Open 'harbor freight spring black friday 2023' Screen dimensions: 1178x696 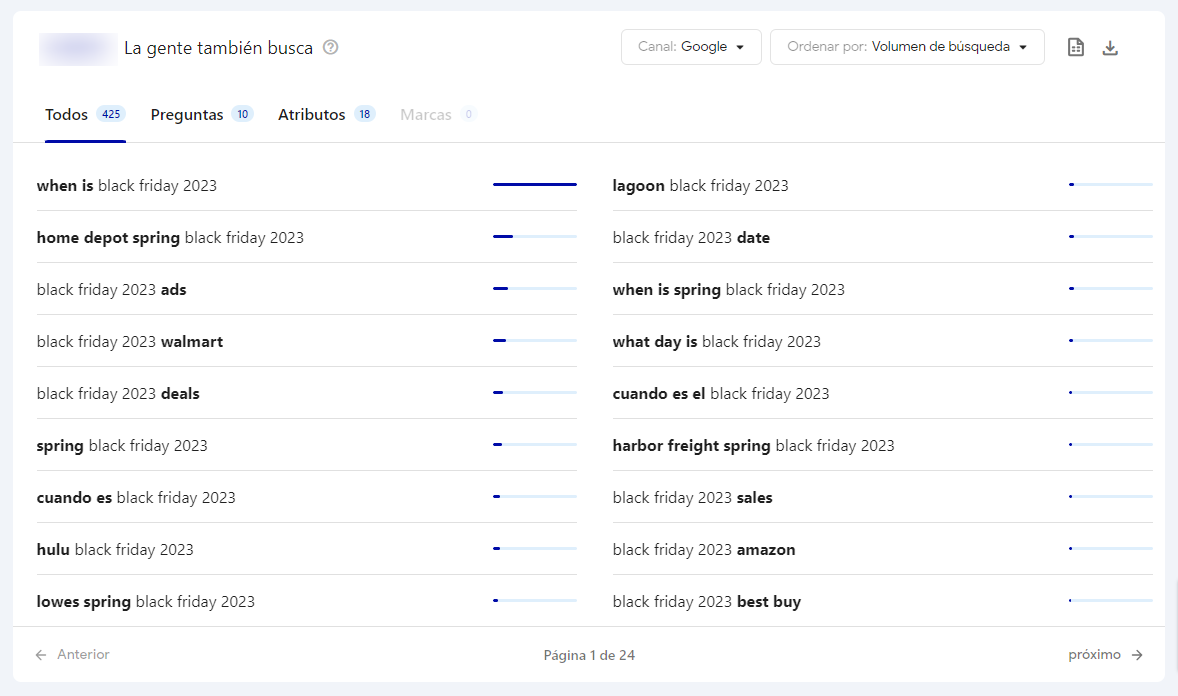pyautogui.click(x=754, y=446)
